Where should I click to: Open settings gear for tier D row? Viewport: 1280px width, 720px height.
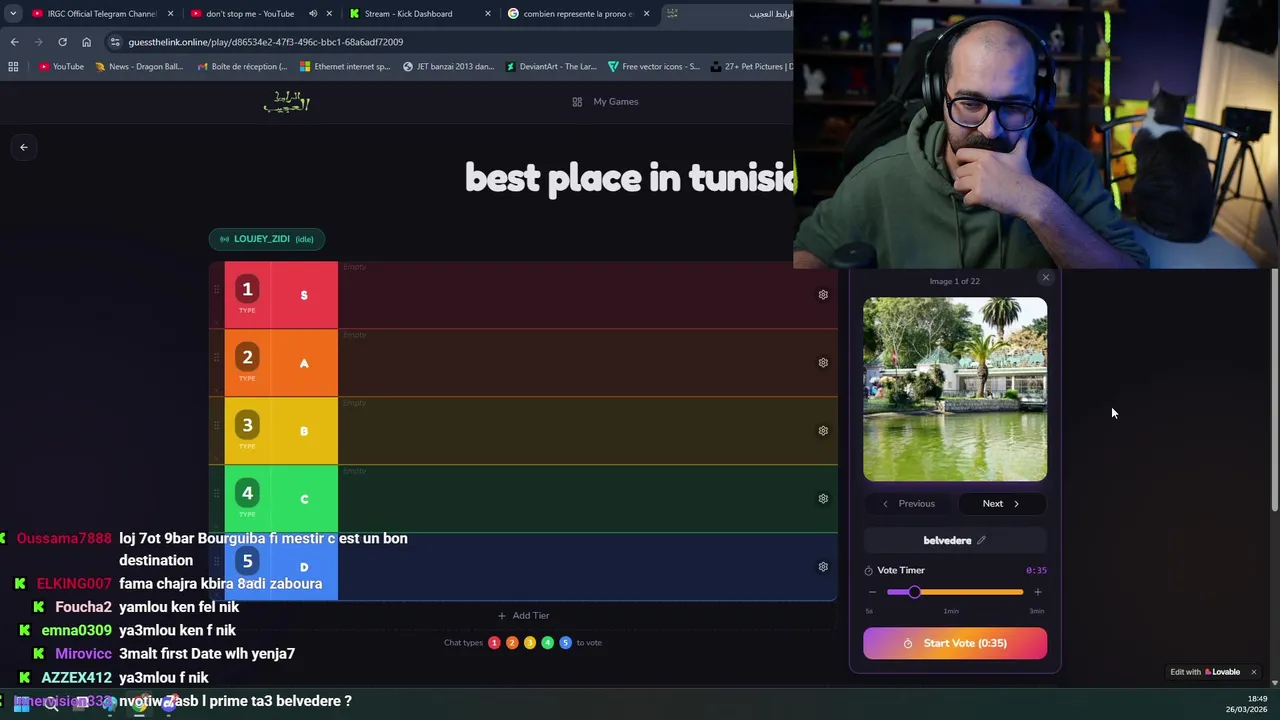[823, 567]
